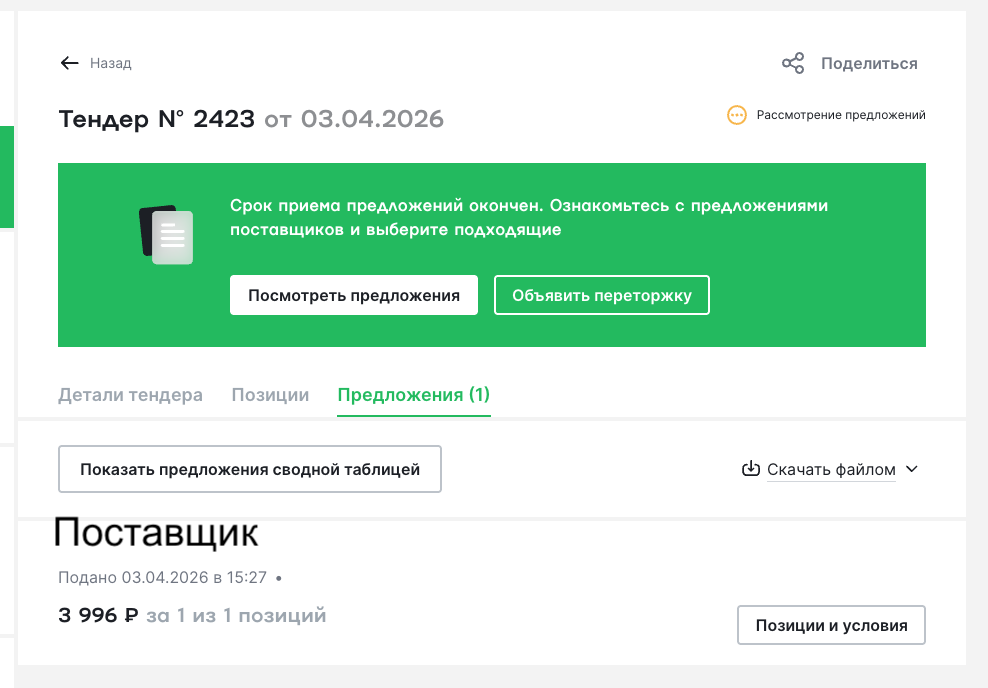Click the share icon next to Поделиться

coord(793,63)
